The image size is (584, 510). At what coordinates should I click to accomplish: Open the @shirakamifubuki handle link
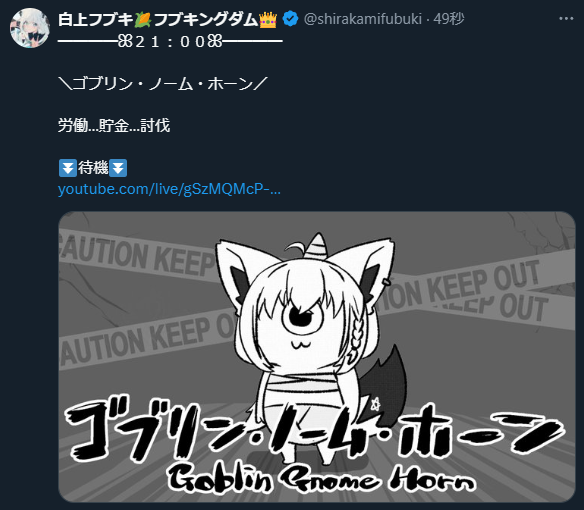pos(363,19)
